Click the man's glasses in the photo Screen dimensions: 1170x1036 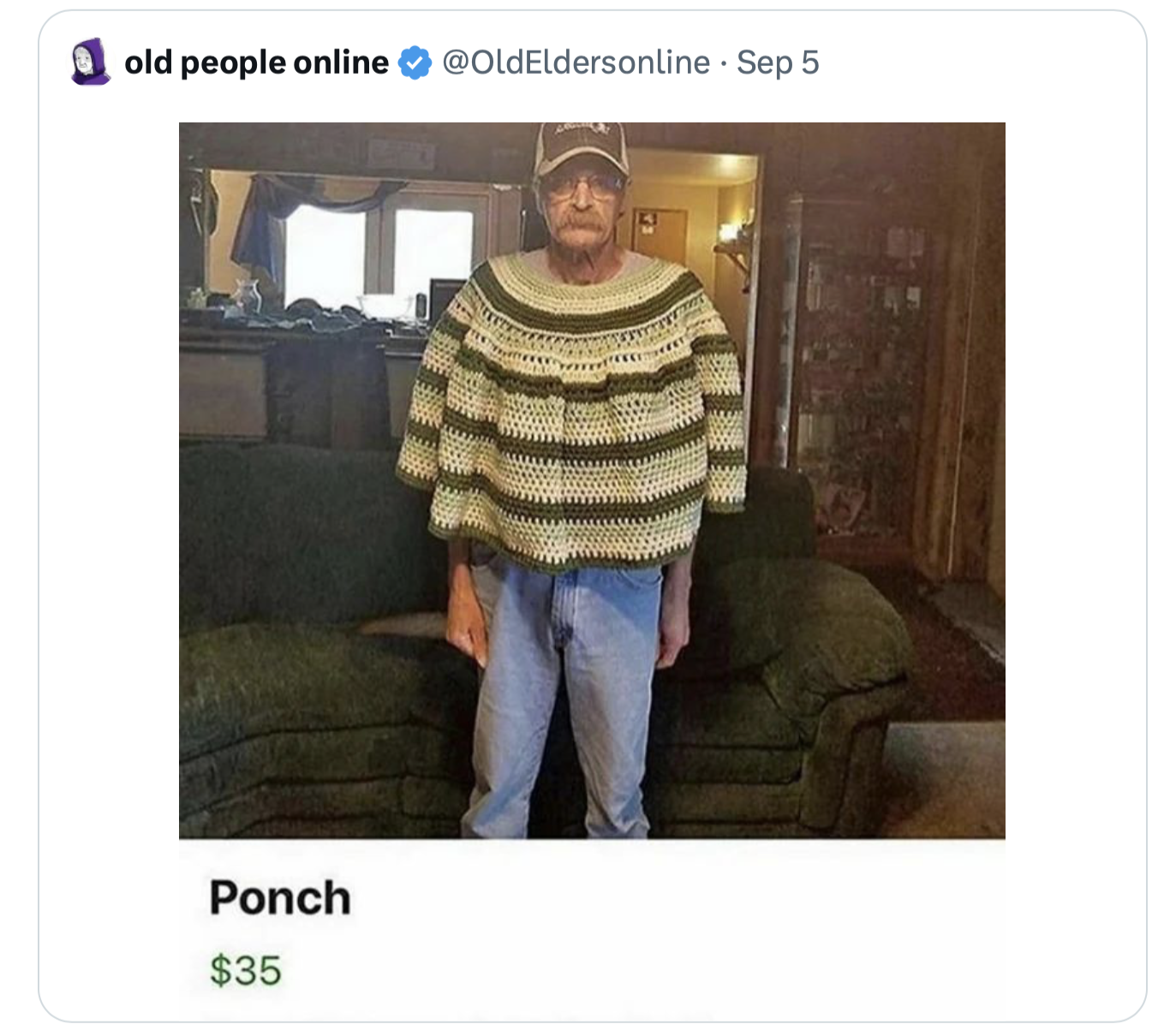coord(582,186)
